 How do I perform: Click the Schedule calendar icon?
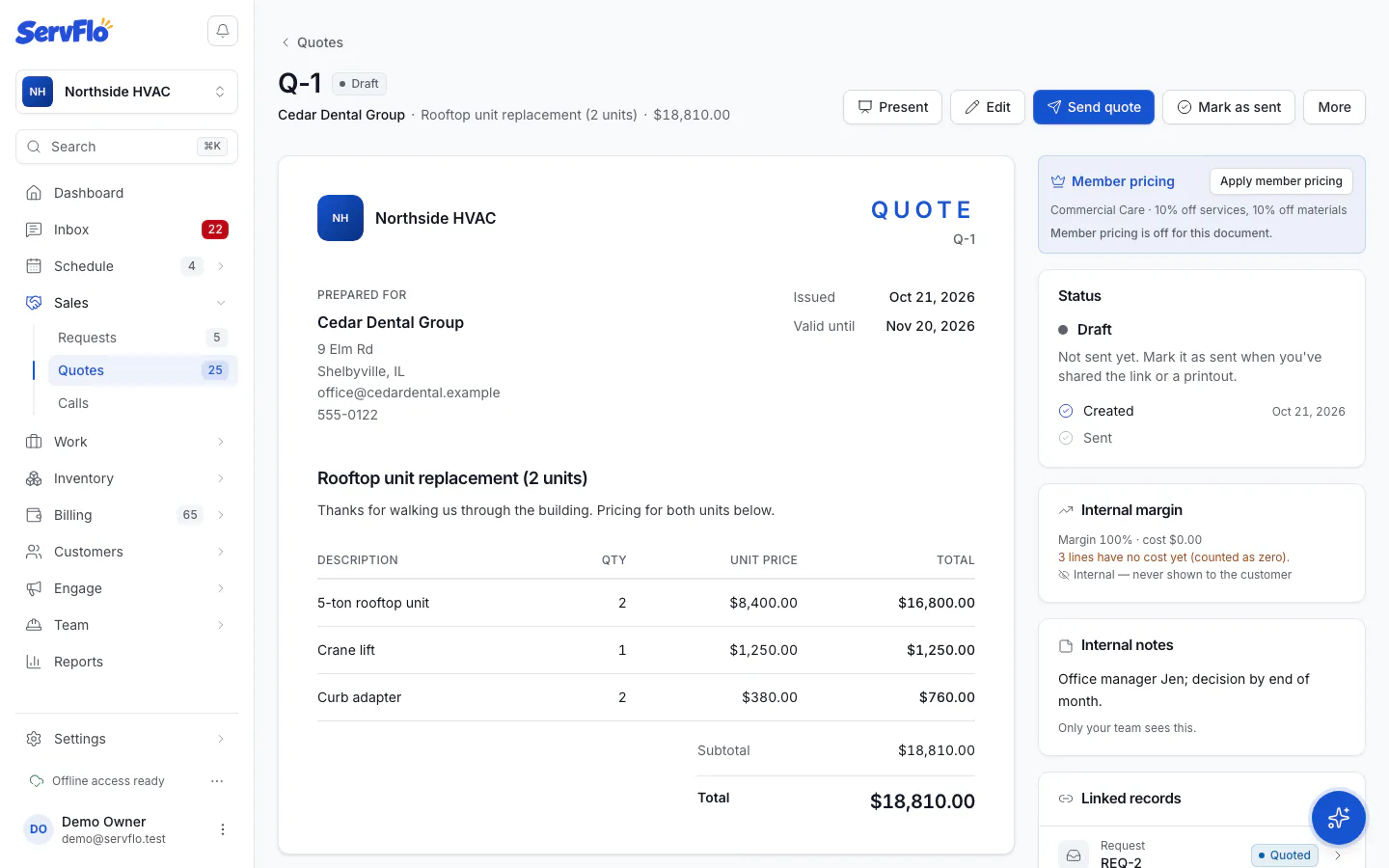coord(34,266)
